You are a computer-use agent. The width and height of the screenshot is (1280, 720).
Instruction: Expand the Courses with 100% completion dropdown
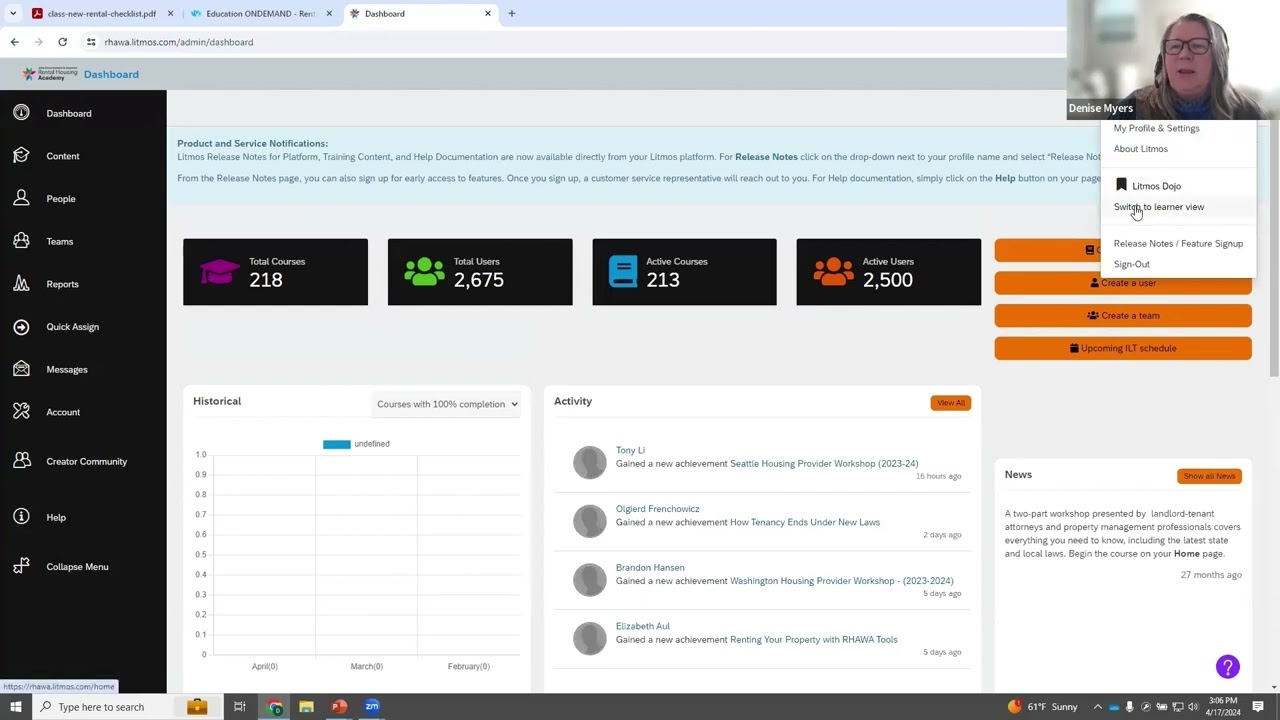tap(447, 404)
